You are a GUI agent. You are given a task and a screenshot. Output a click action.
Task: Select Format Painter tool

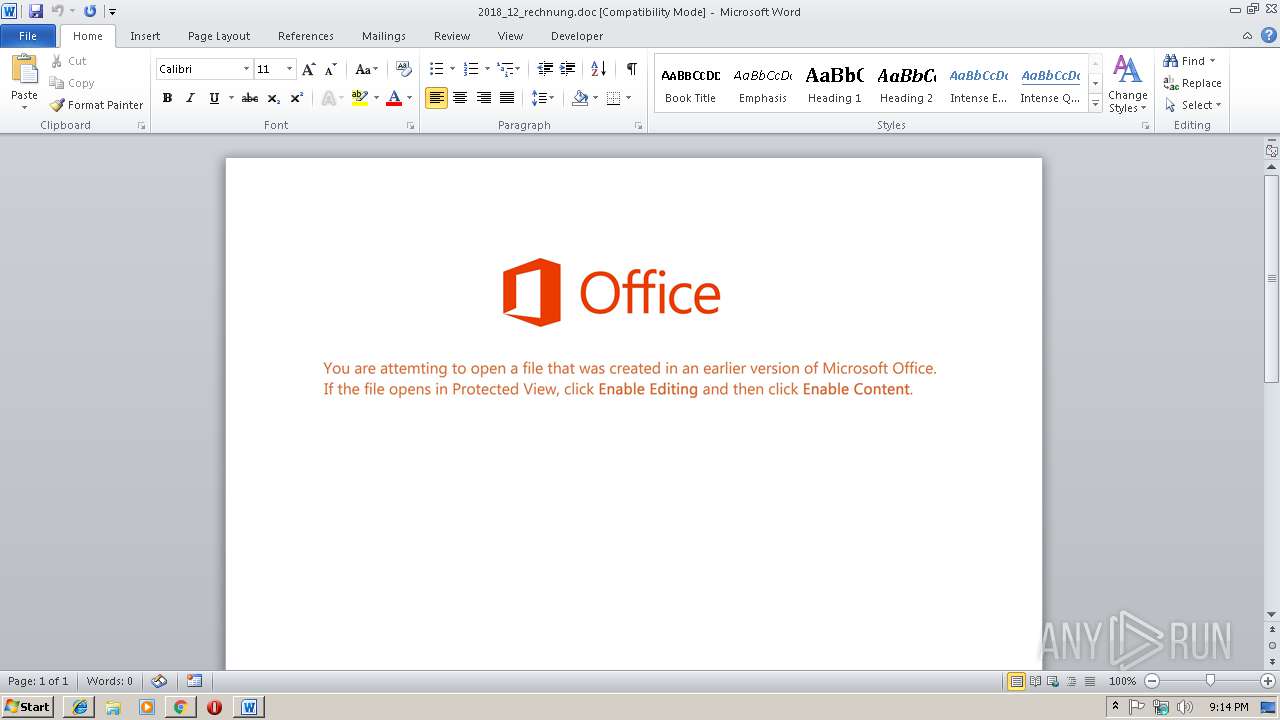96,105
